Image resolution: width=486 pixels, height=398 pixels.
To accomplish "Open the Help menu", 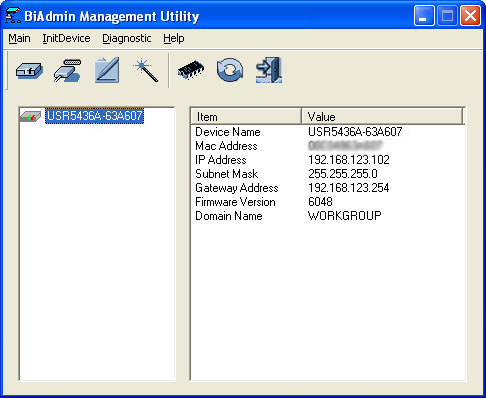I will (x=174, y=39).
